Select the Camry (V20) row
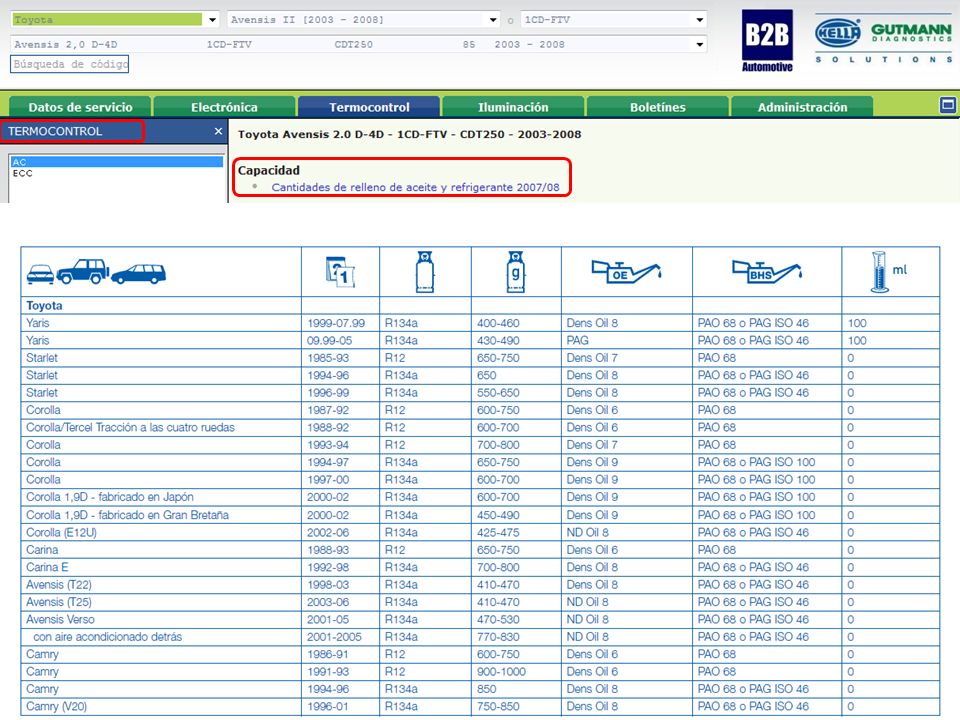 click(56, 707)
